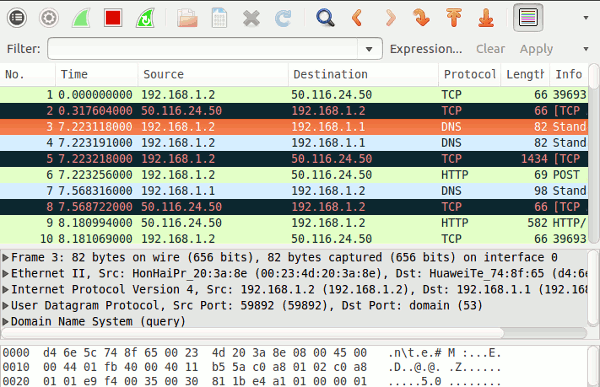Sort by Info column header
600x387 pixels.
[569, 74]
